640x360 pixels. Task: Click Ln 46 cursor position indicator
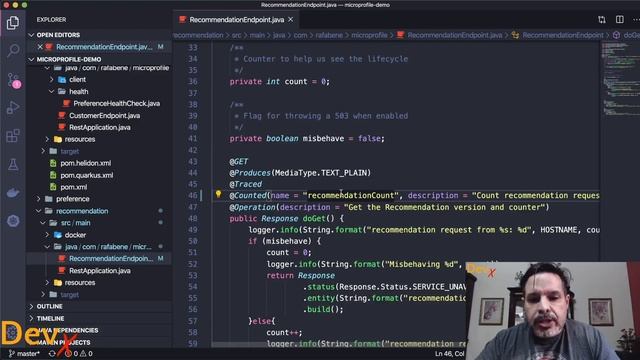pos(449,353)
